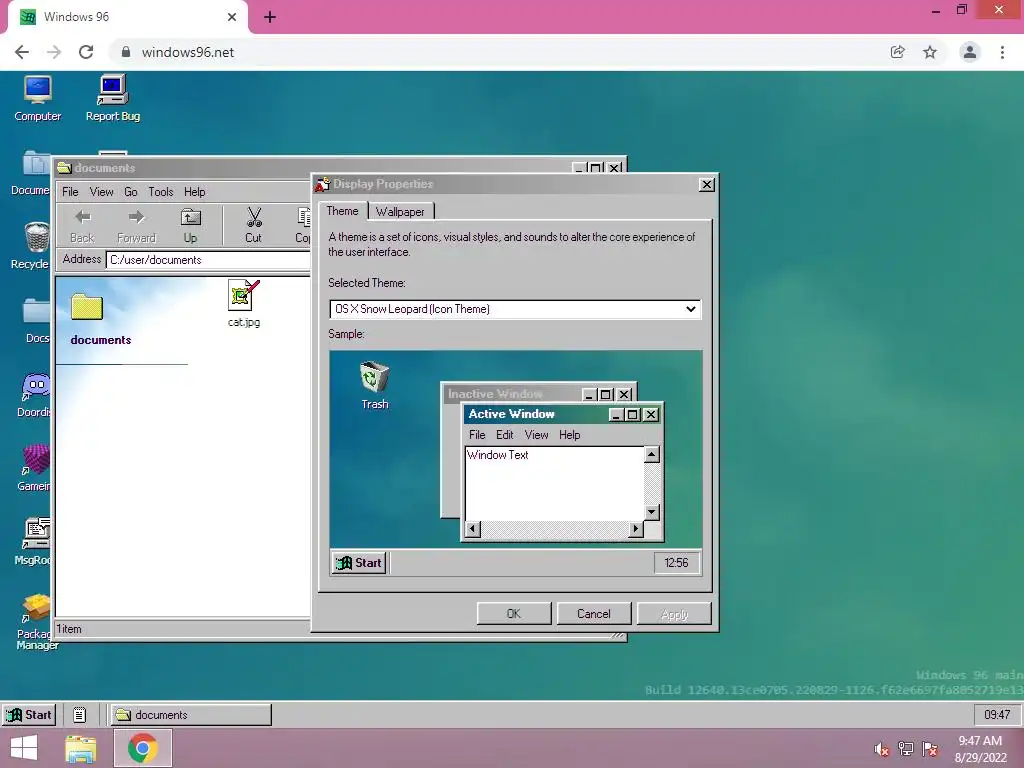This screenshot has width=1024, height=768.
Task: Click Edit in the sample window menu
Action: point(504,435)
